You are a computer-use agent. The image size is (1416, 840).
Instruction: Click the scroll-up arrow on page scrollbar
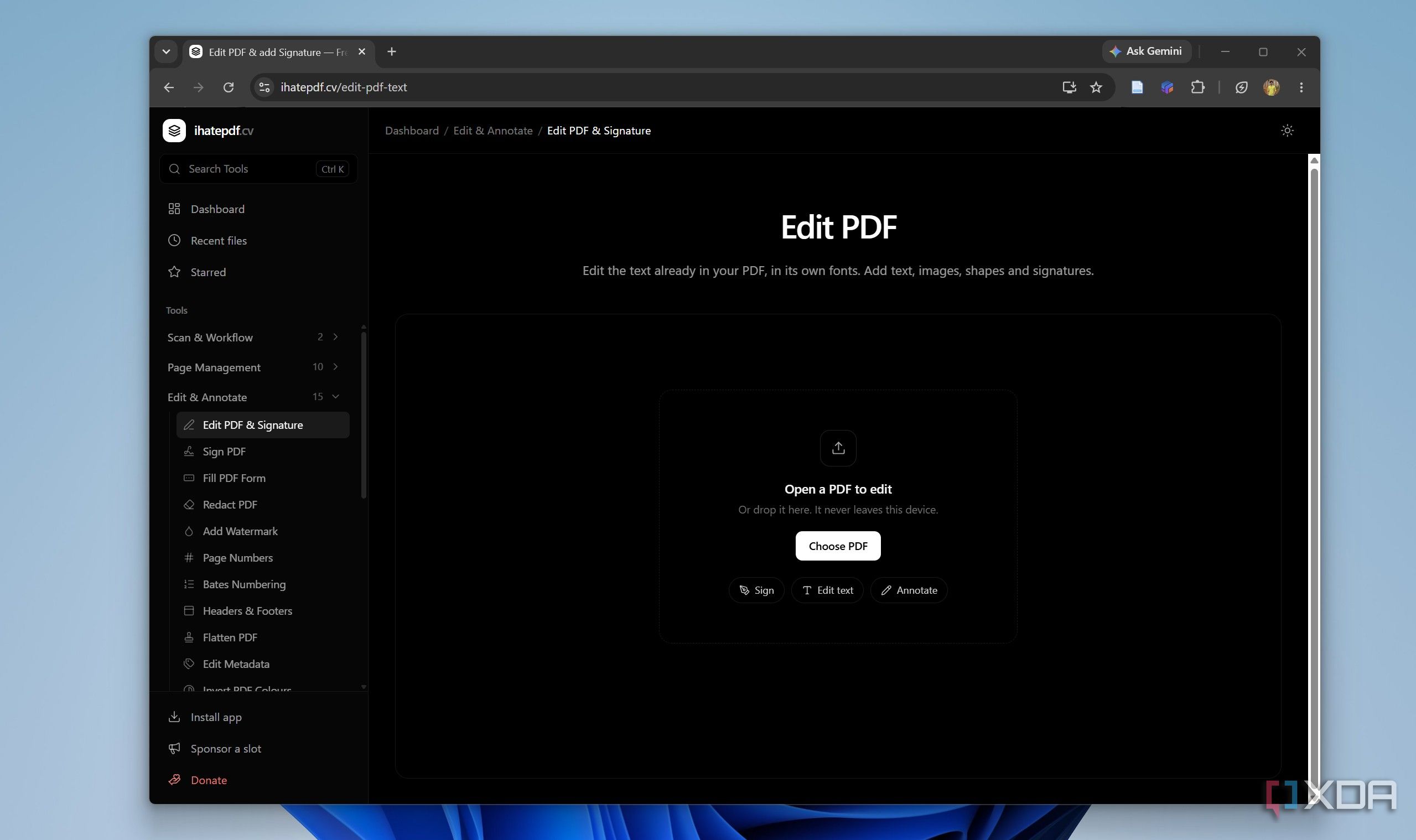click(1314, 161)
